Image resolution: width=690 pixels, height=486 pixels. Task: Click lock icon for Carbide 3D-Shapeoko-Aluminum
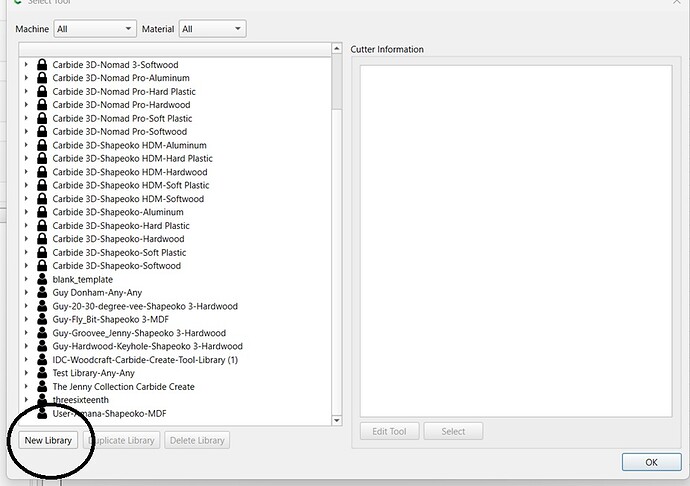pos(42,212)
